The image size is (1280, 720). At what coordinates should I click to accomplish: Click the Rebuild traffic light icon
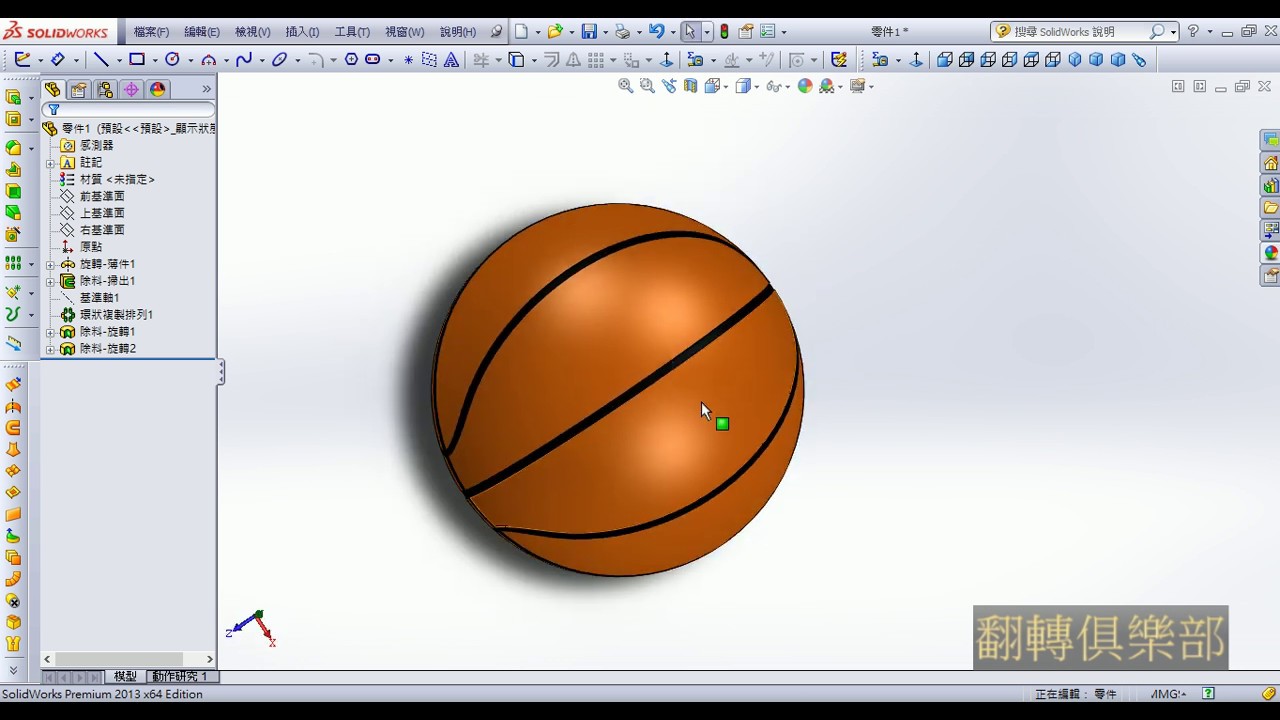point(724,32)
